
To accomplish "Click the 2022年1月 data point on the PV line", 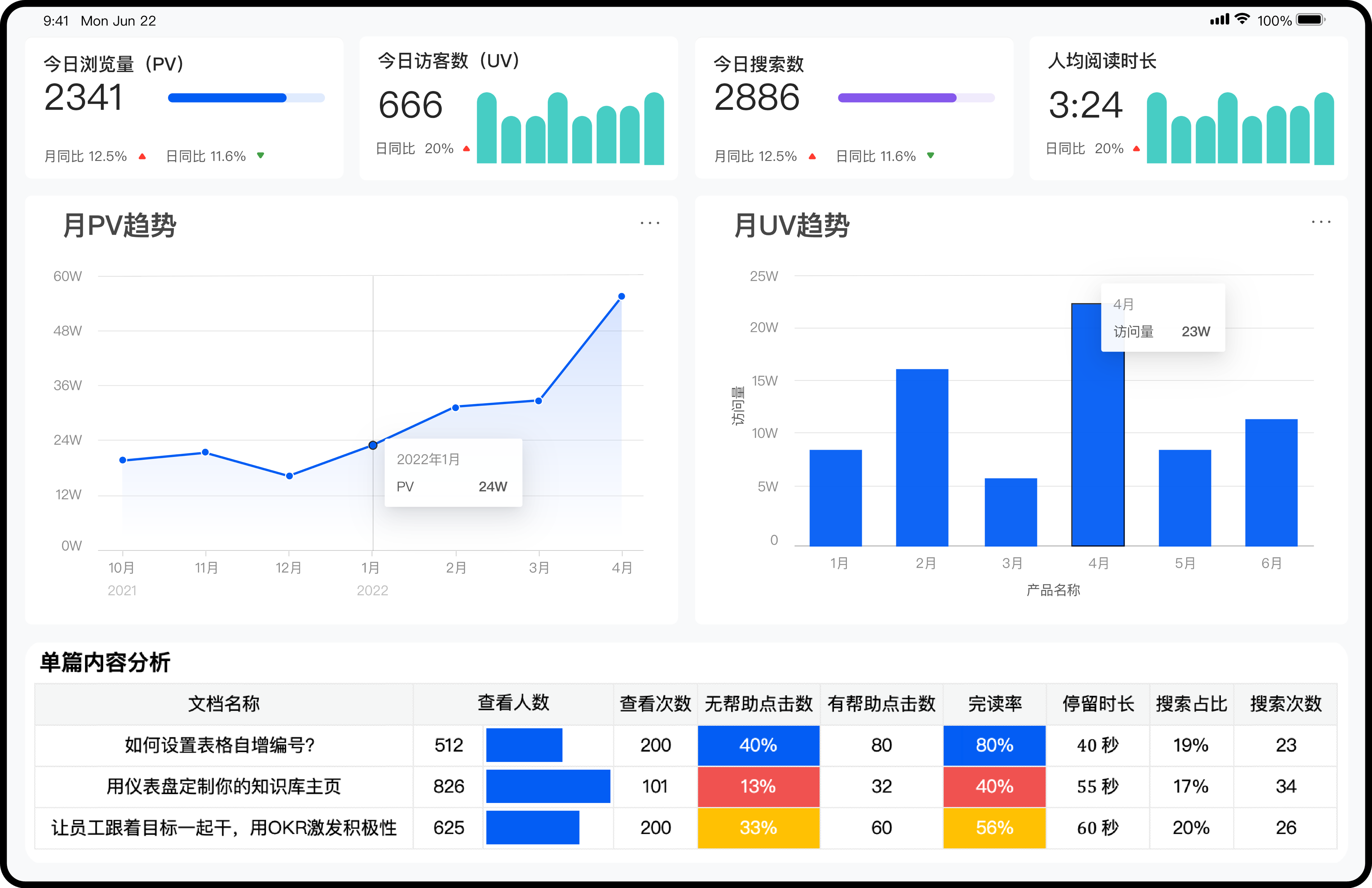I will coord(373,445).
